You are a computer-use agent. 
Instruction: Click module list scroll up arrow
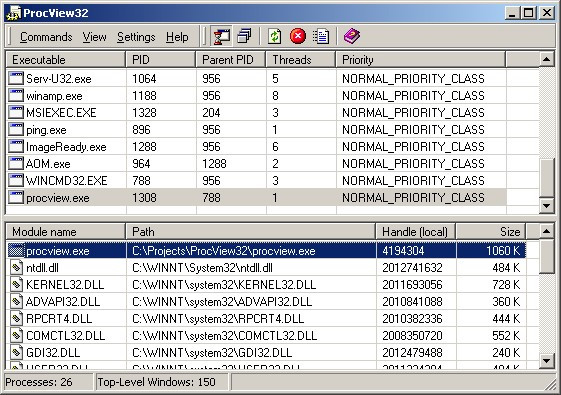click(546, 231)
